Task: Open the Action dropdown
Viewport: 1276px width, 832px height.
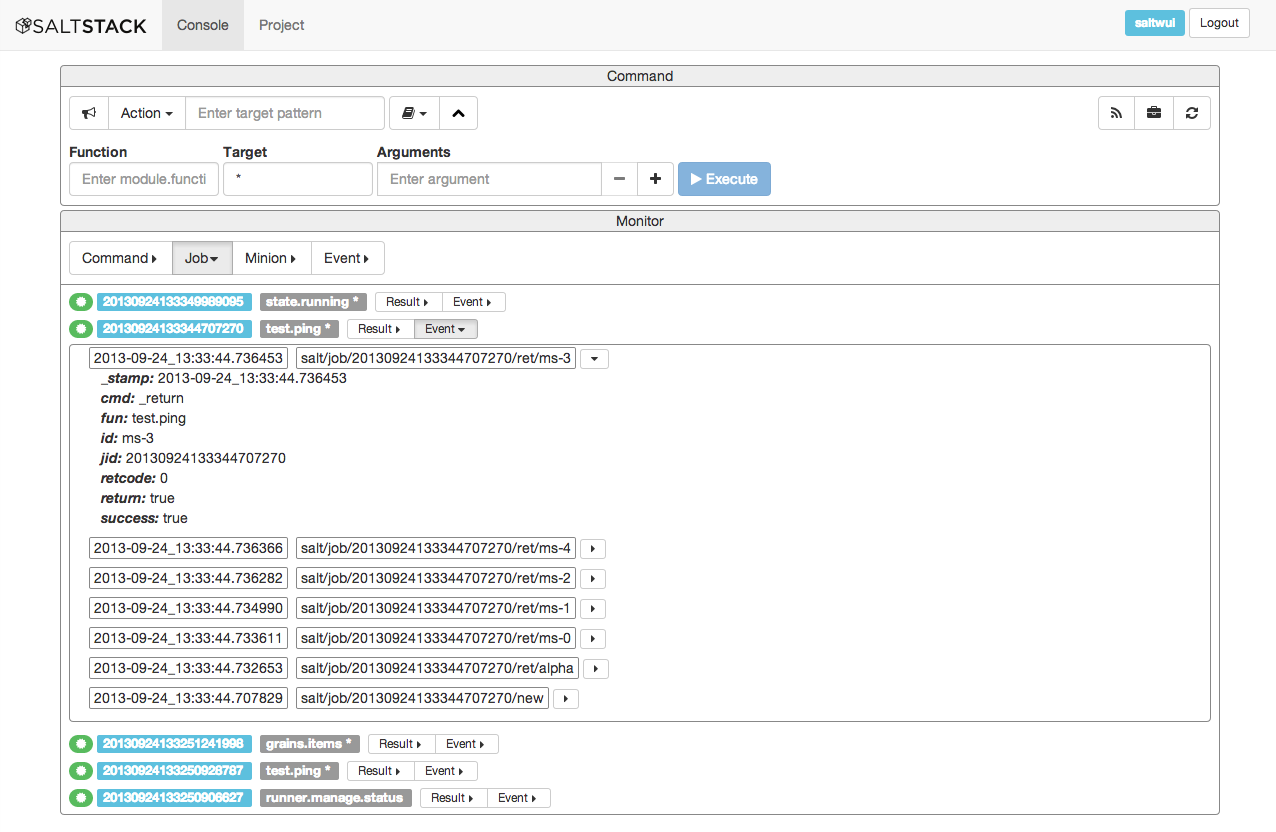Action: pyautogui.click(x=146, y=112)
